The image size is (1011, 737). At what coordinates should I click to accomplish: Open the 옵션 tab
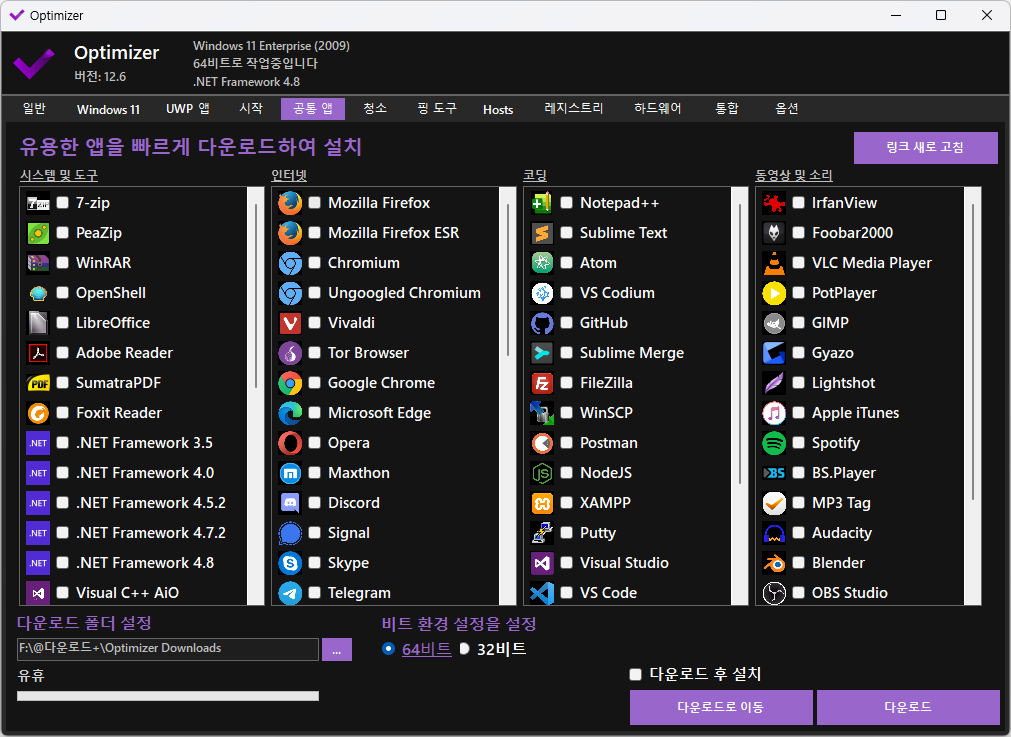tap(787, 108)
